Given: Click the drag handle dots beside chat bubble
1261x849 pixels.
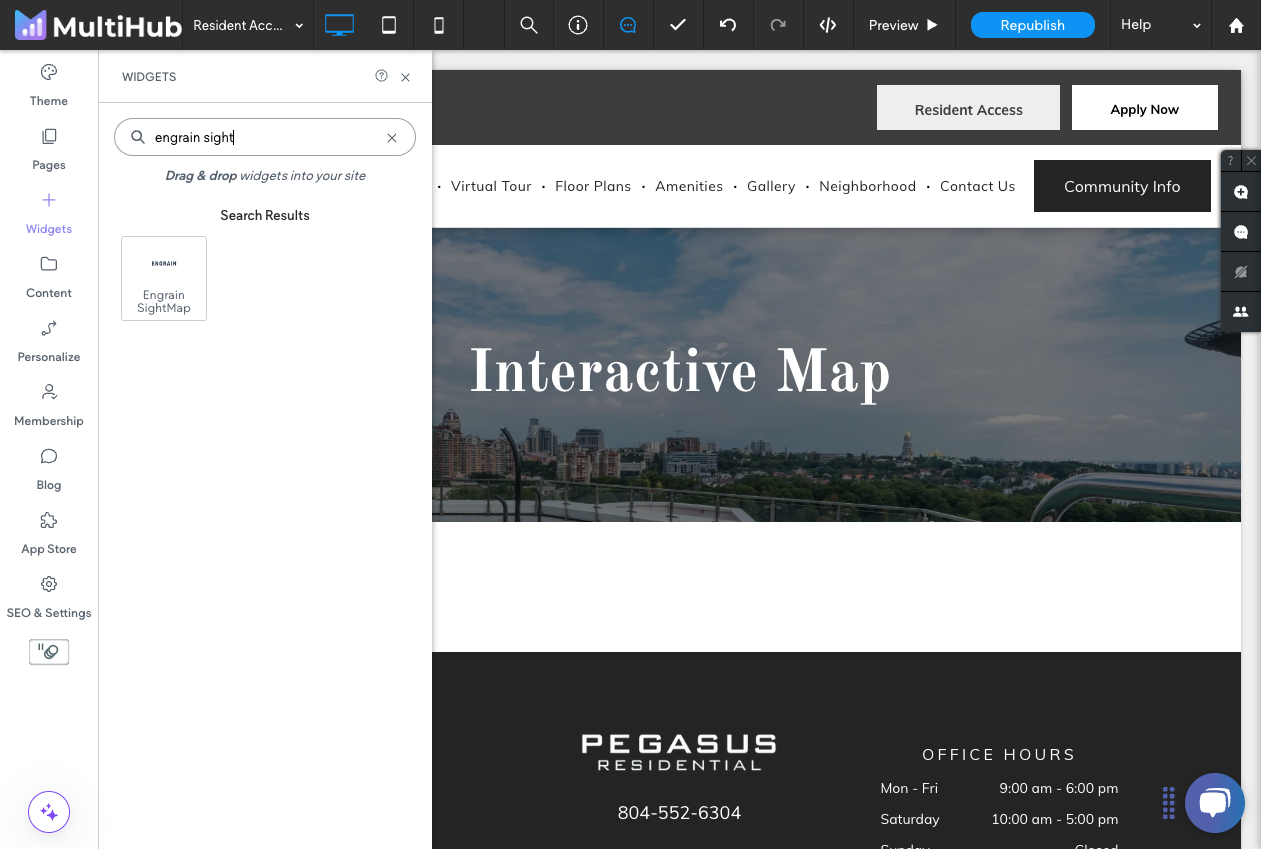Looking at the screenshot, I should 1168,803.
